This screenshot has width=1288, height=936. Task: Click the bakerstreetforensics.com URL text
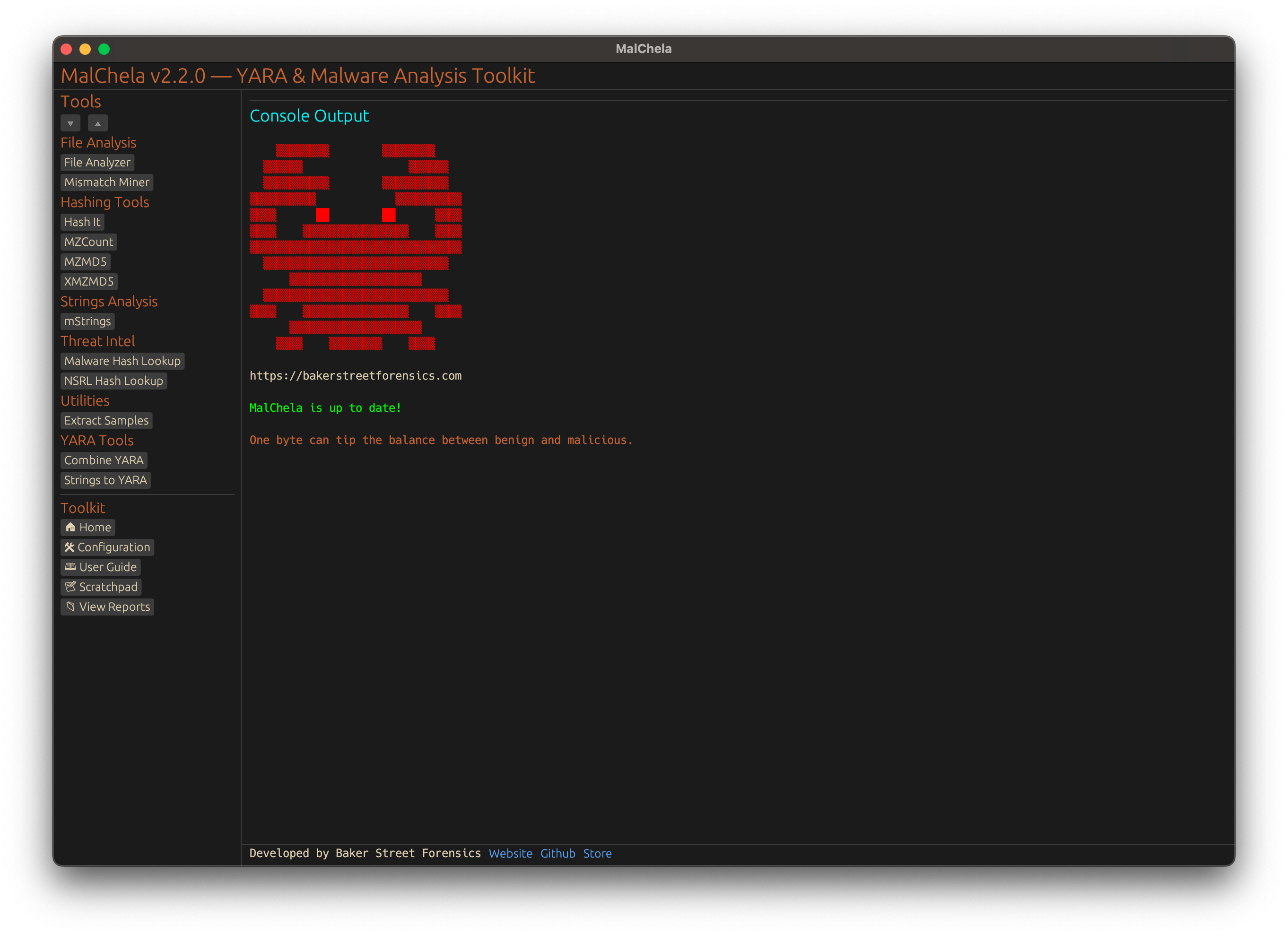coord(356,375)
